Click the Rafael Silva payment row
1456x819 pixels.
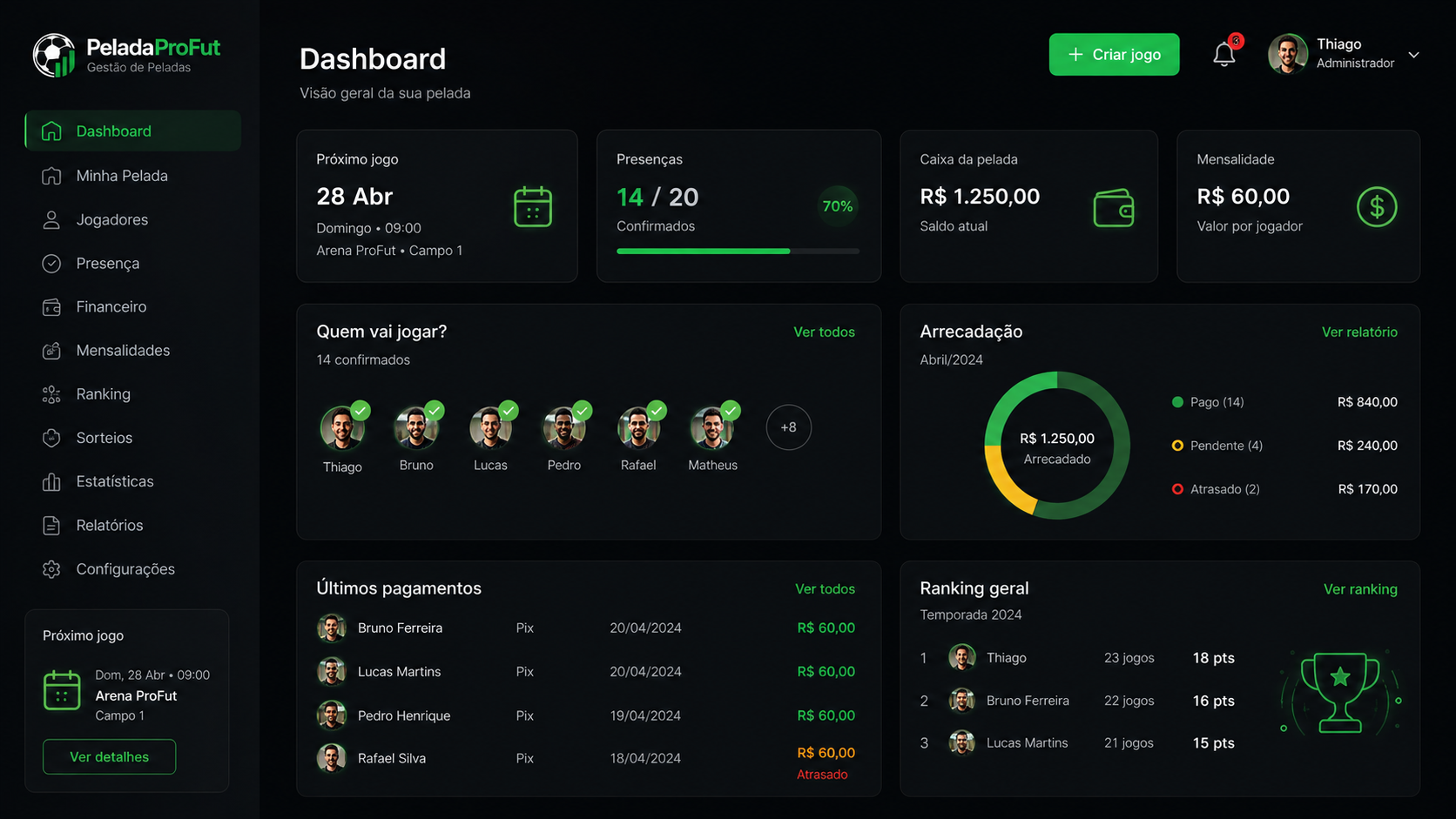tap(586, 759)
